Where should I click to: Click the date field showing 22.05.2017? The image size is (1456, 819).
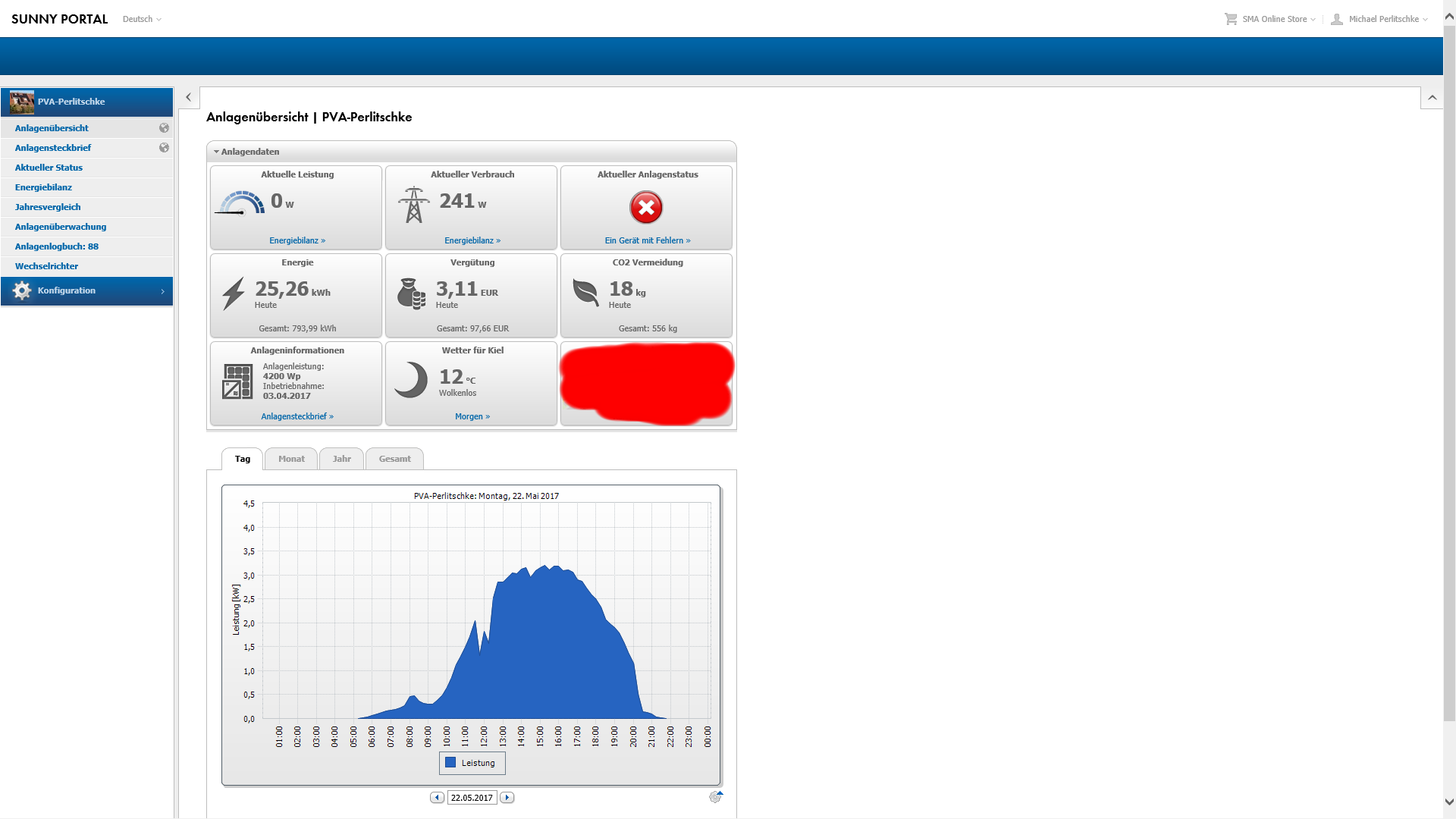(472, 798)
